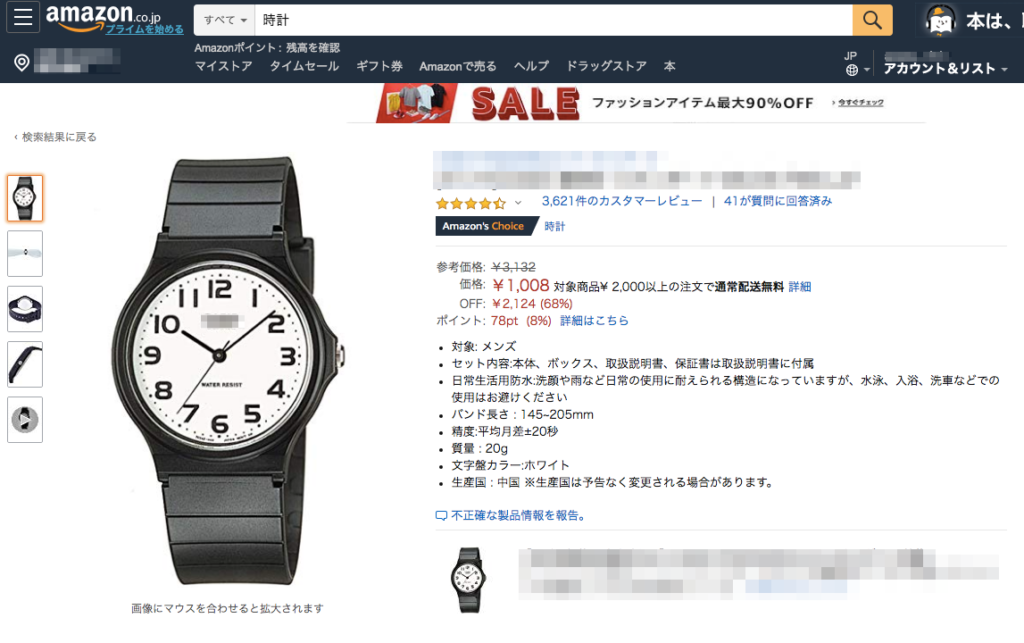Select the first watch thumbnail
The image size is (1024, 643).
click(x=25, y=198)
